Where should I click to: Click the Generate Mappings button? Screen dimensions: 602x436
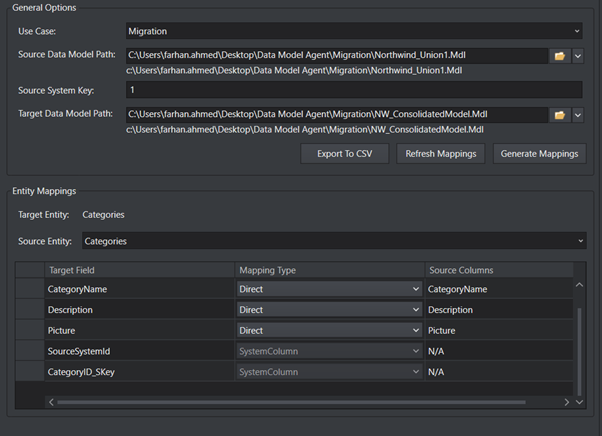point(539,154)
